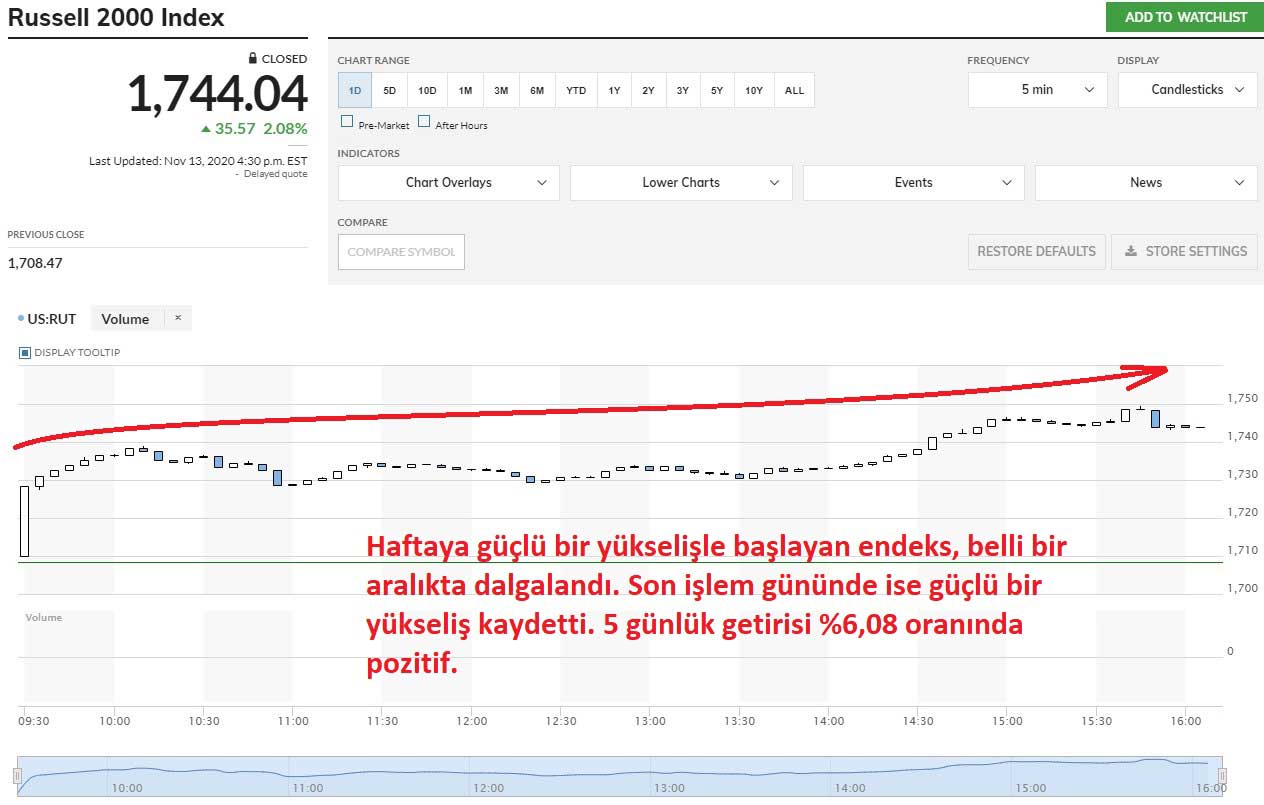Click the Delayed quote note
Image resolution: width=1264 pixels, height=805 pixels.
pos(276,174)
